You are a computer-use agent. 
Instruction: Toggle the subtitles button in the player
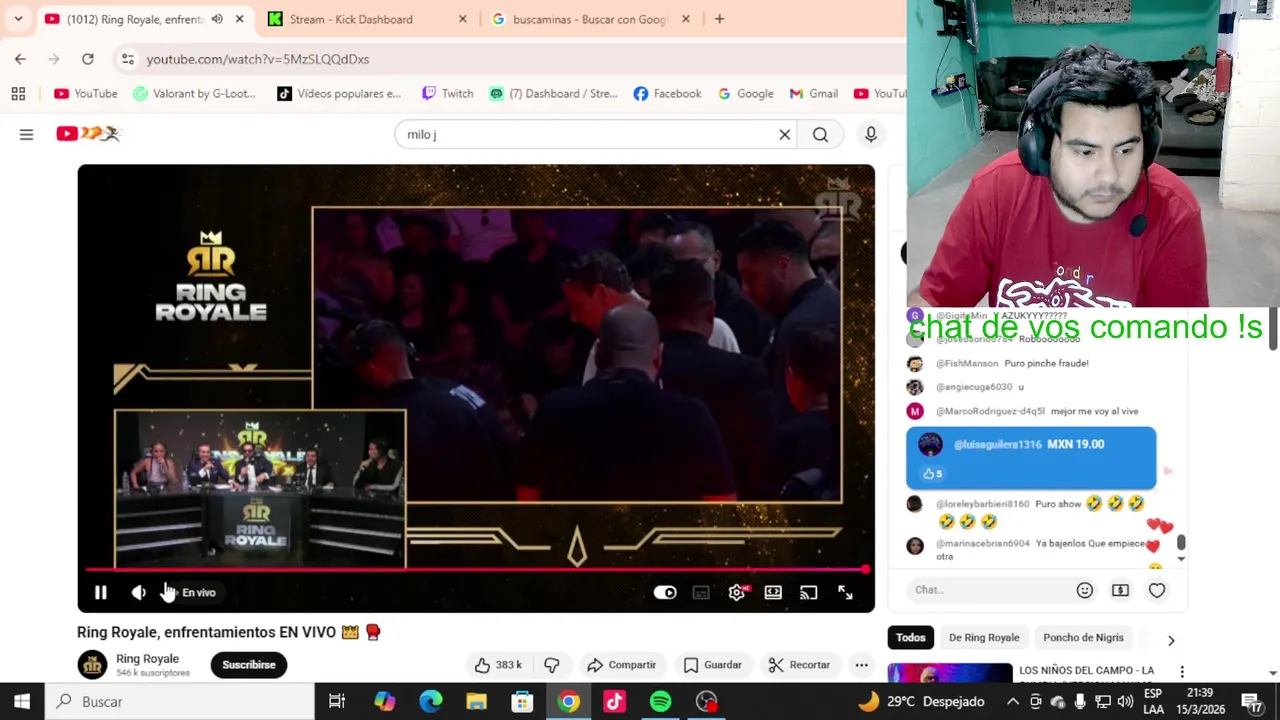coord(701,593)
